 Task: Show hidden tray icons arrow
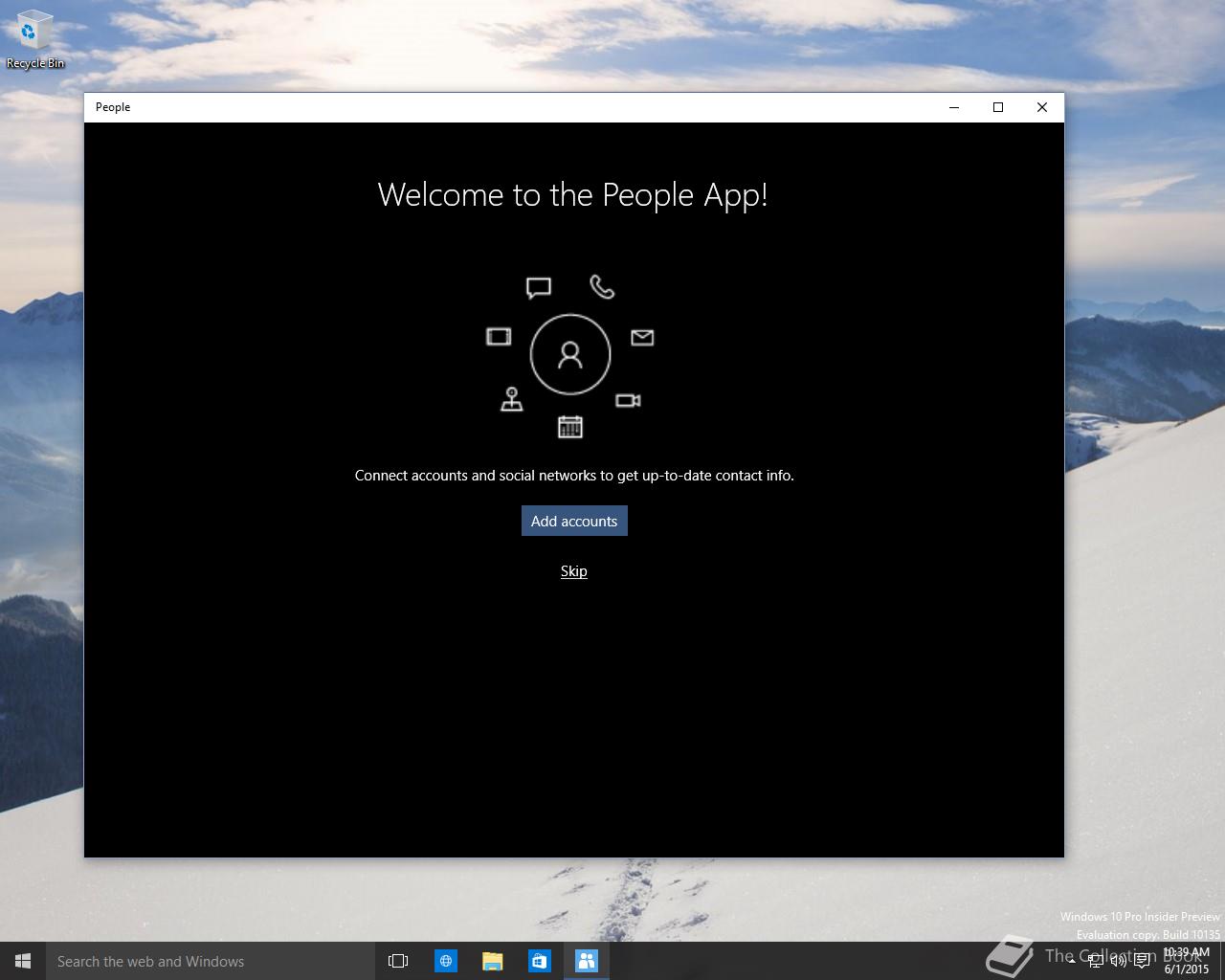1072,961
